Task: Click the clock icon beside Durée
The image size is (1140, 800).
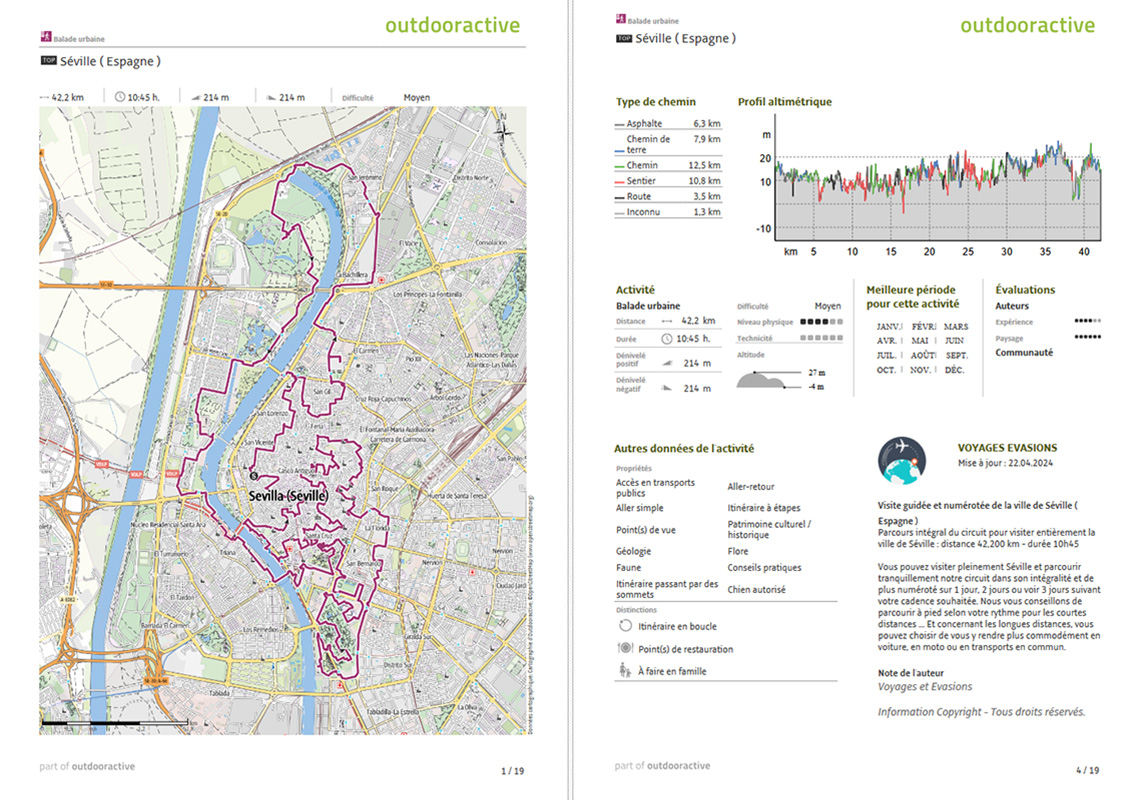Action: [667, 339]
